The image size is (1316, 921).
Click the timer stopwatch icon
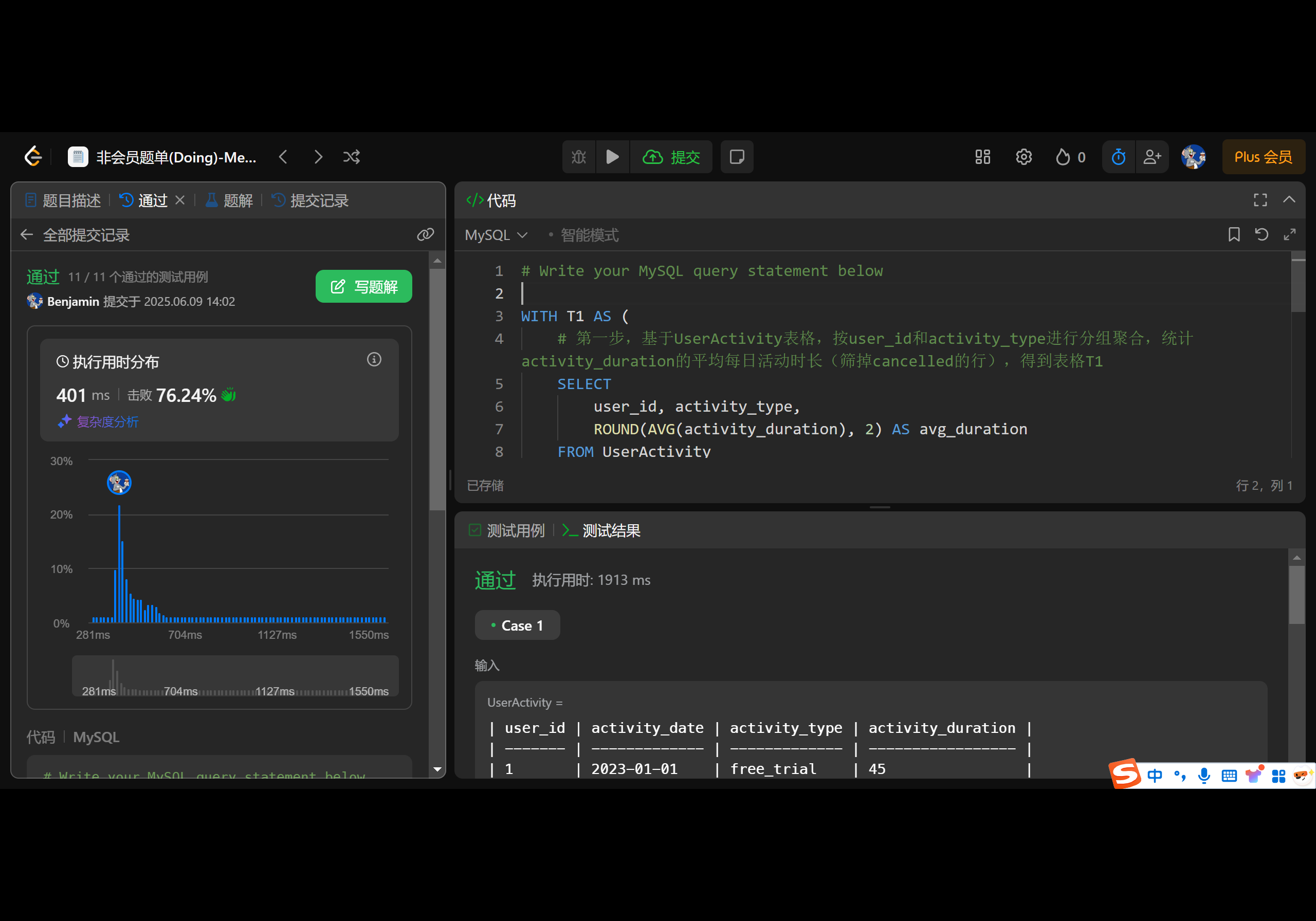[1118, 156]
